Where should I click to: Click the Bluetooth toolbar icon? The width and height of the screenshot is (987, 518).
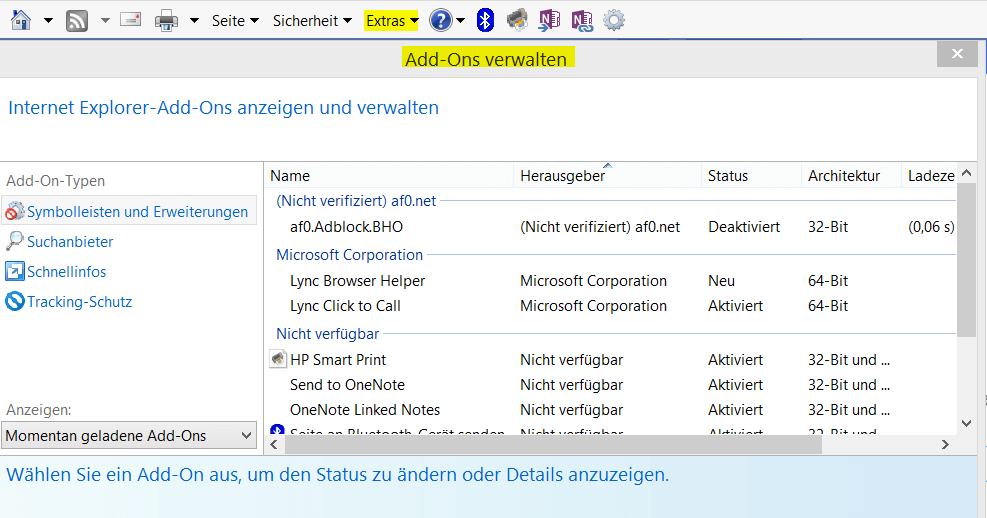coord(485,20)
